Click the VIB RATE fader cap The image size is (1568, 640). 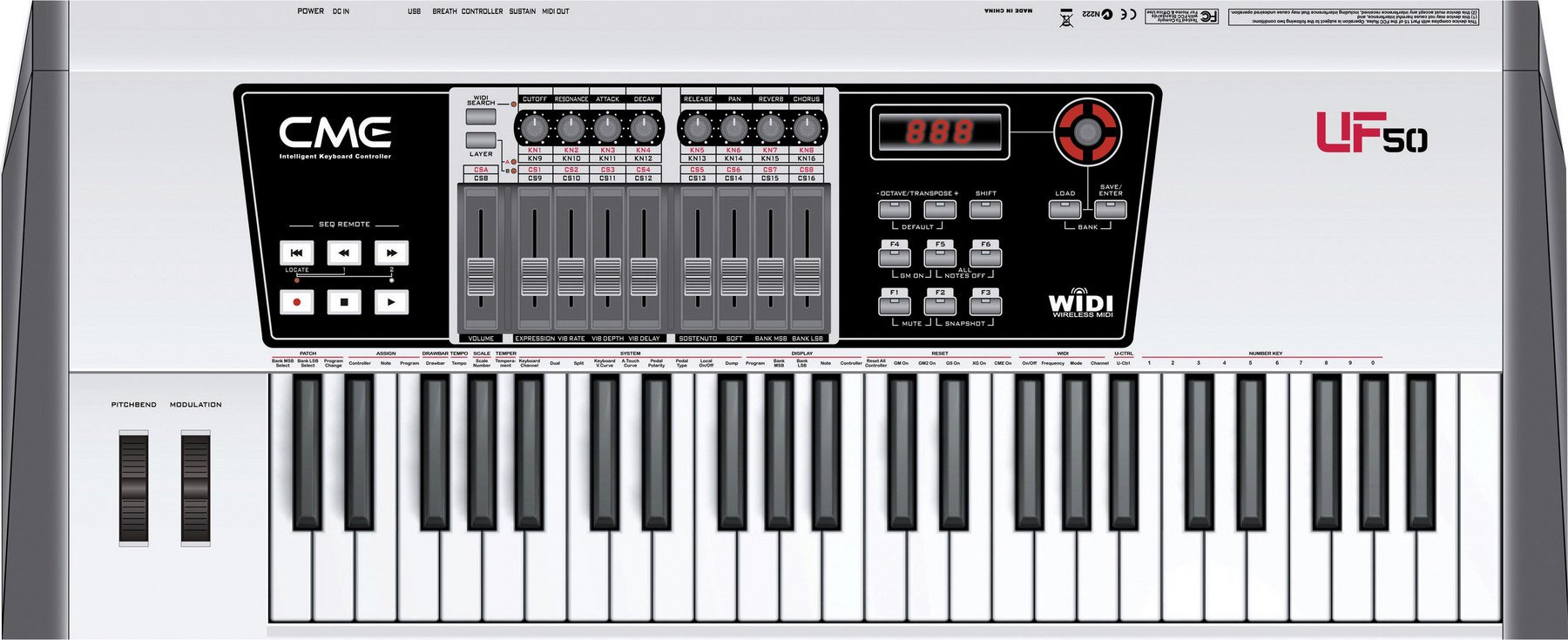click(x=571, y=277)
